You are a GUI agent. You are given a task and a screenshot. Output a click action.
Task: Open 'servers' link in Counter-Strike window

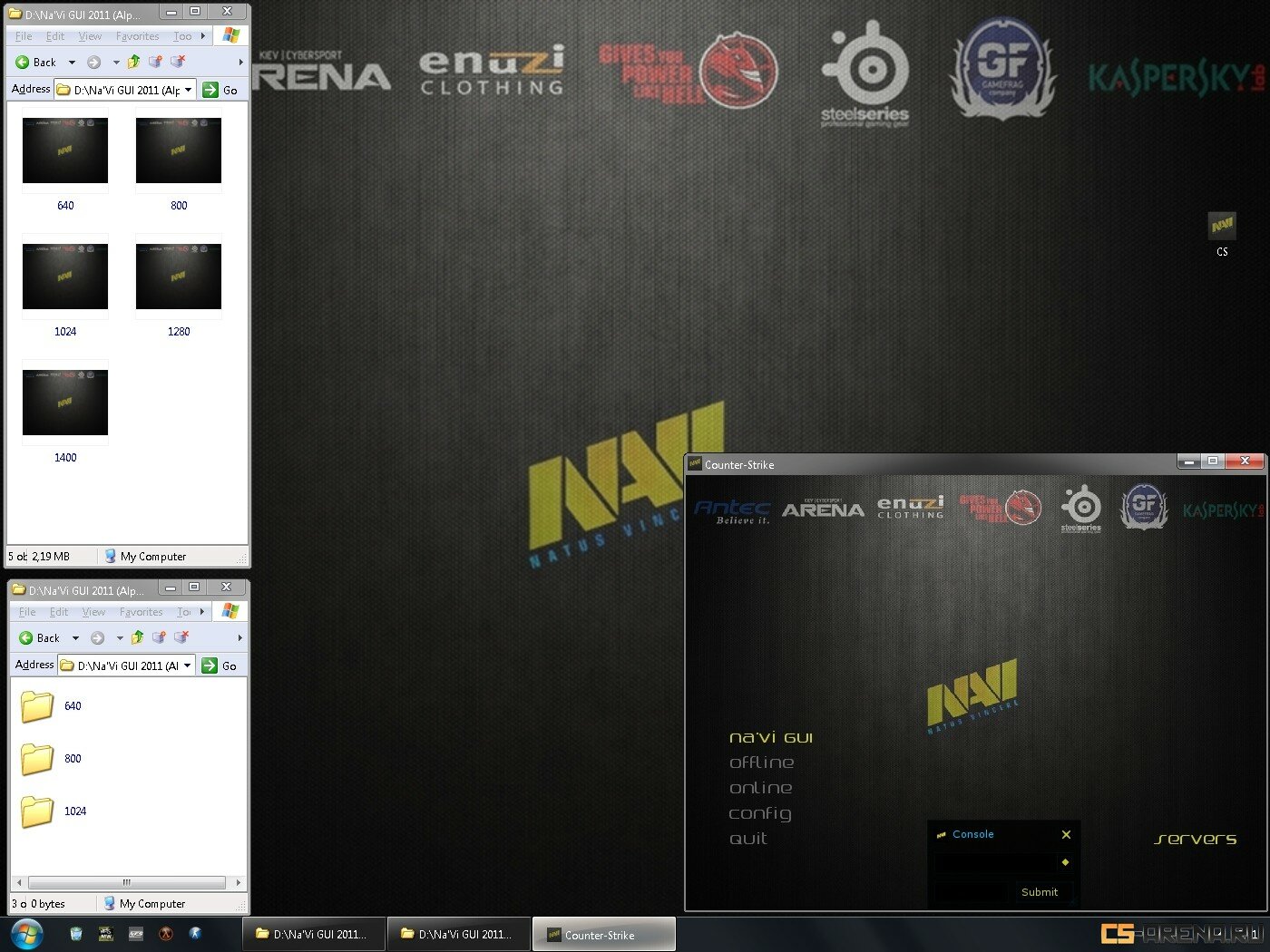tap(1195, 839)
